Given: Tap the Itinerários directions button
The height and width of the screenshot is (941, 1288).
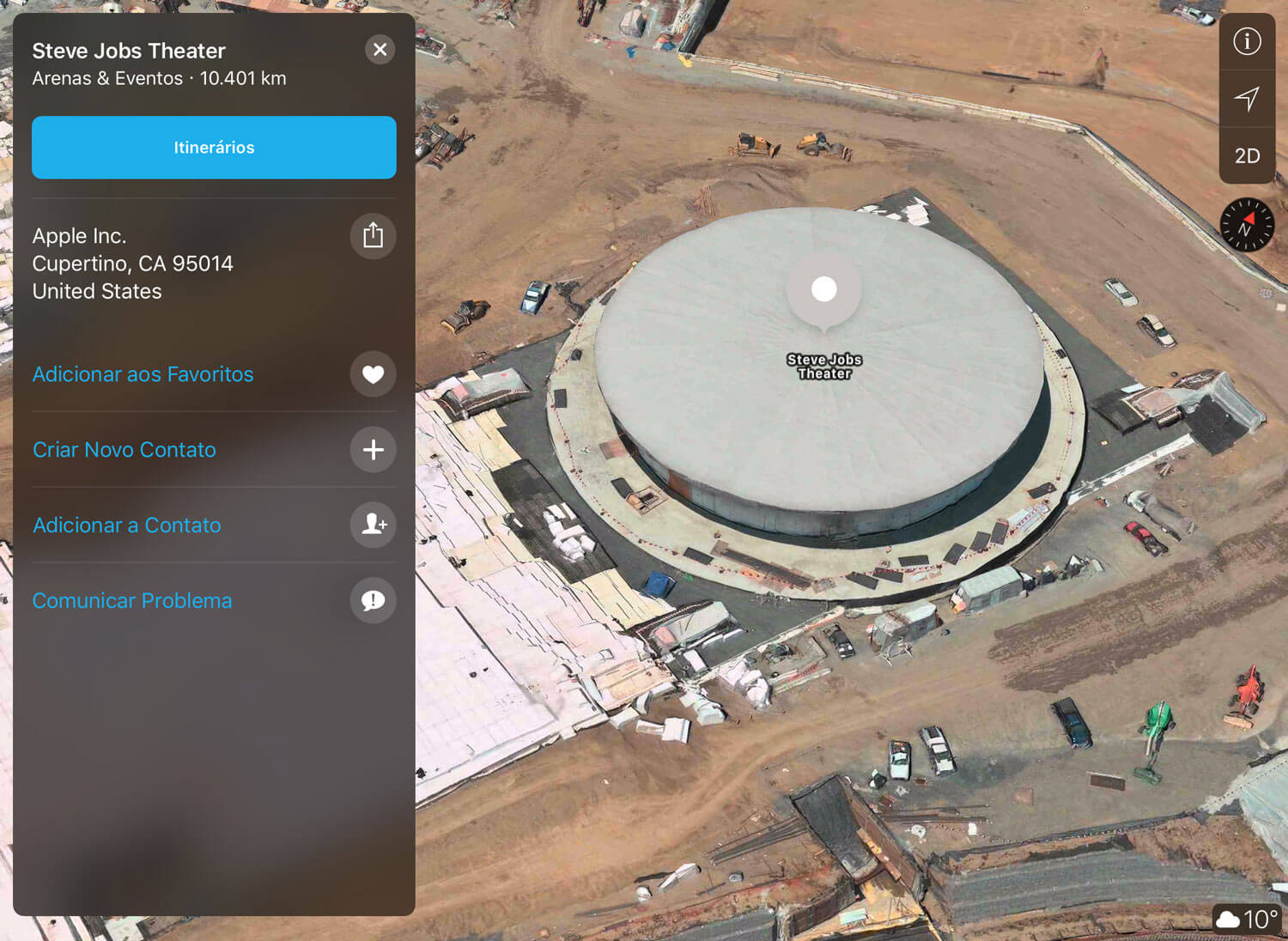Looking at the screenshot, I should 214,148.
